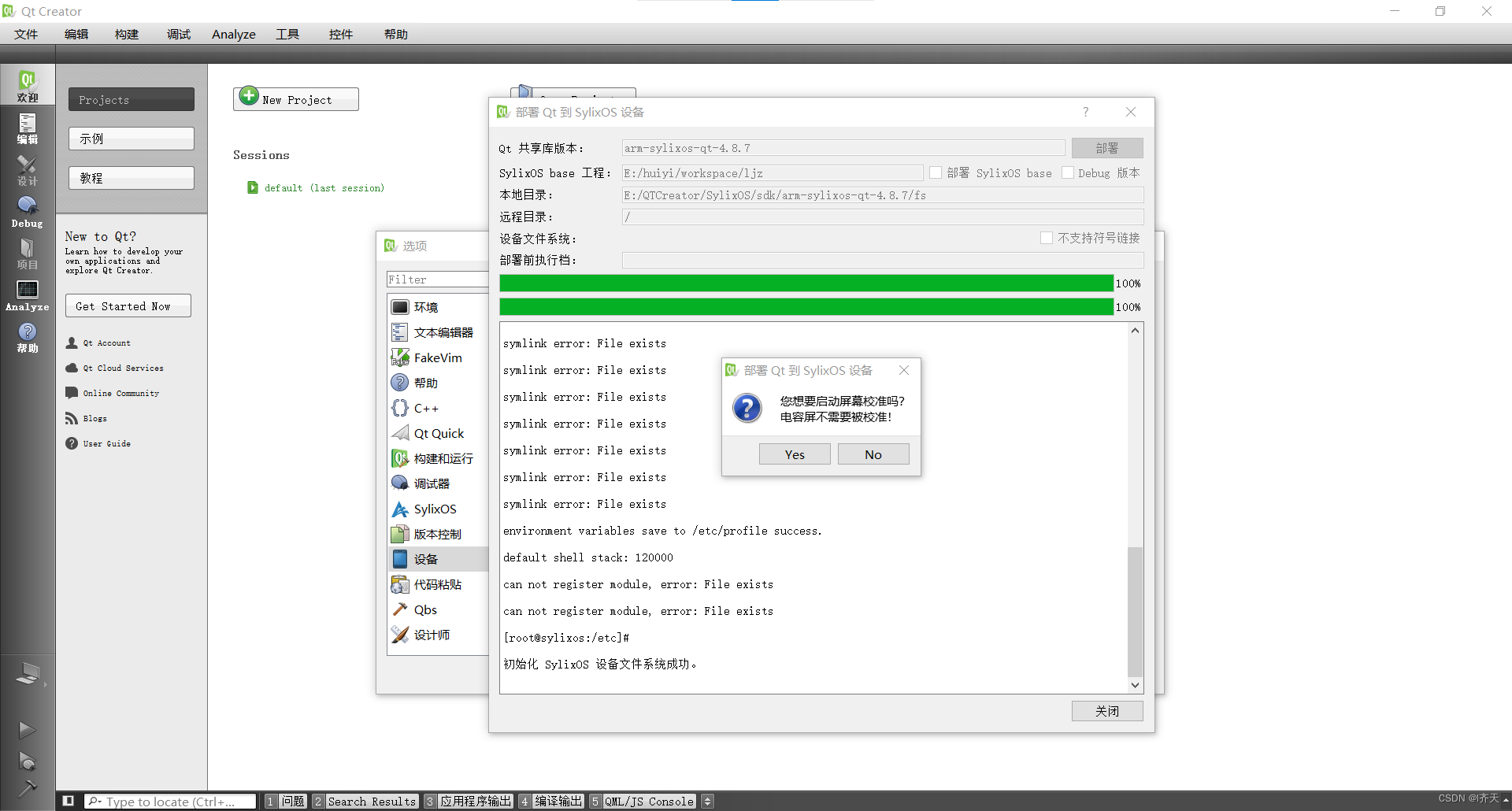Screen dimensions: 1512x811
Task: Open the 工具 menu
Action: (287, 34)
